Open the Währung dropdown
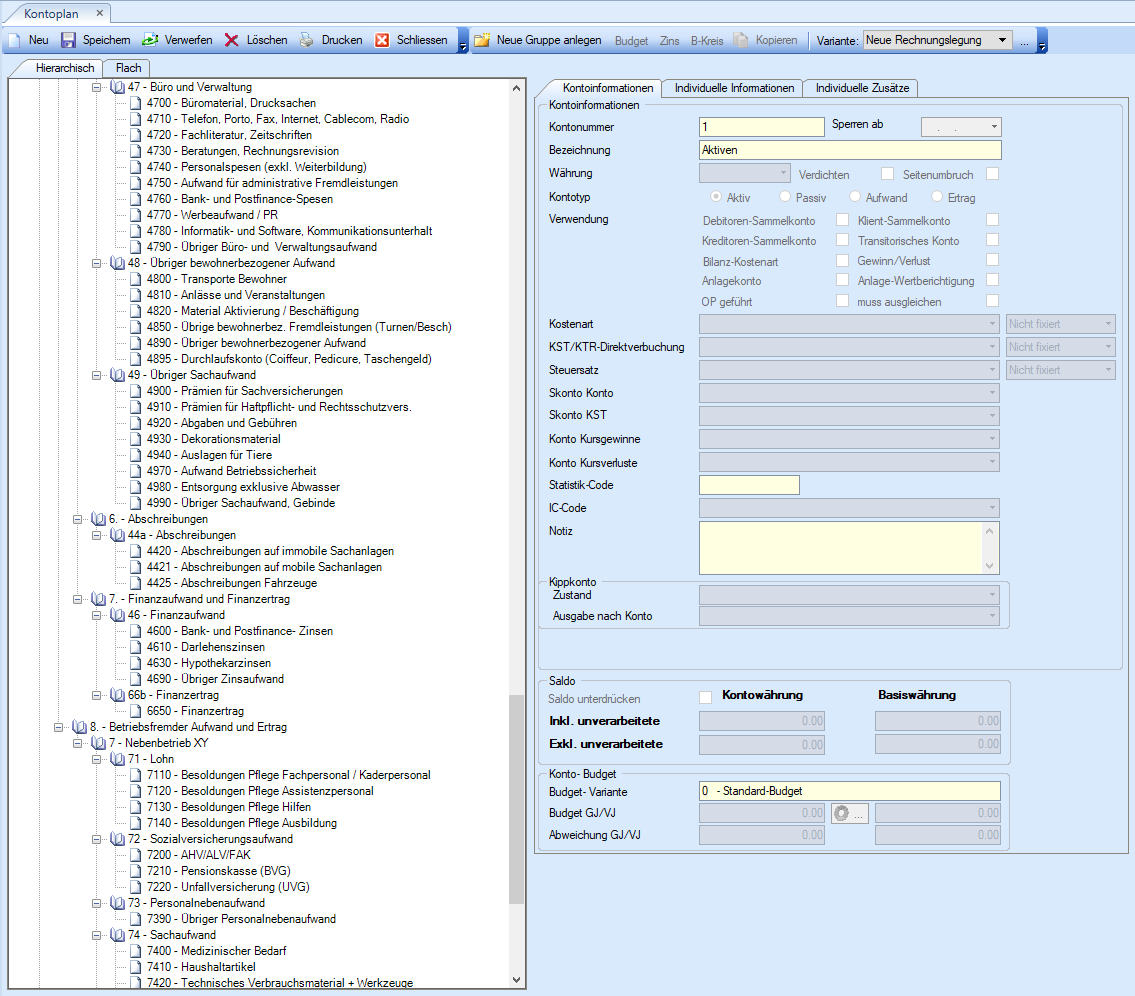This screenshot has height=996, width=1135. pyautogui.click(x=783, y=173)
